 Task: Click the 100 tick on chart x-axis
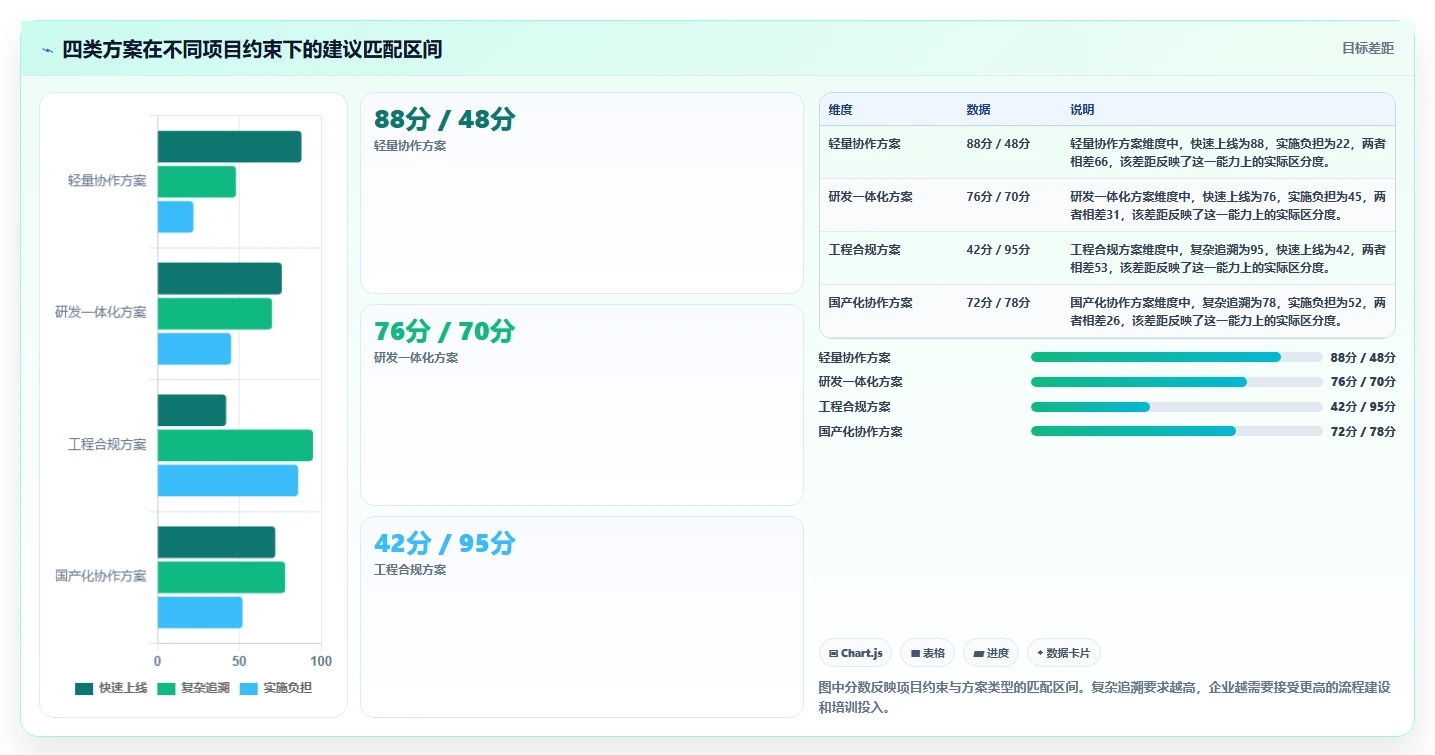click(321, 661)
